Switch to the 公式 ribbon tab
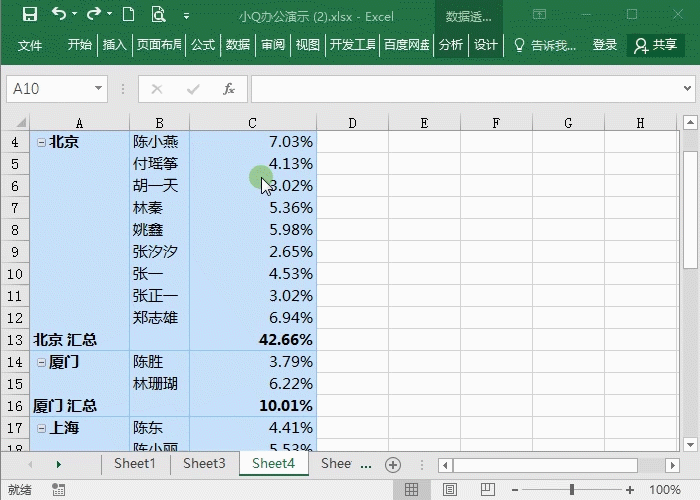 [x=203, y=45]
